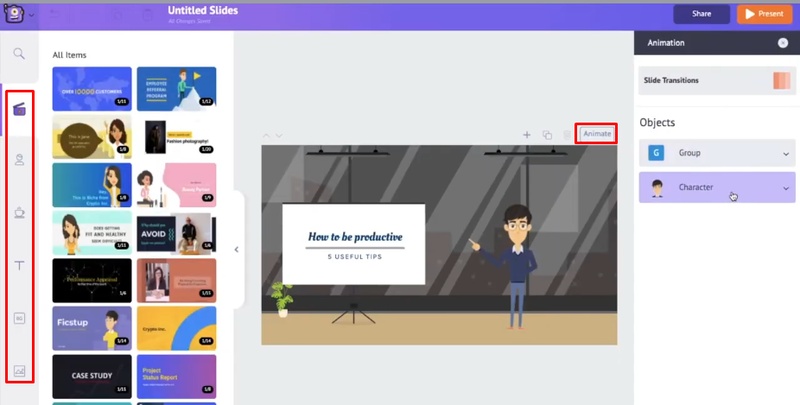
Task: Choose the salmon-colored woman portrait template
Action: pos(177,281)
